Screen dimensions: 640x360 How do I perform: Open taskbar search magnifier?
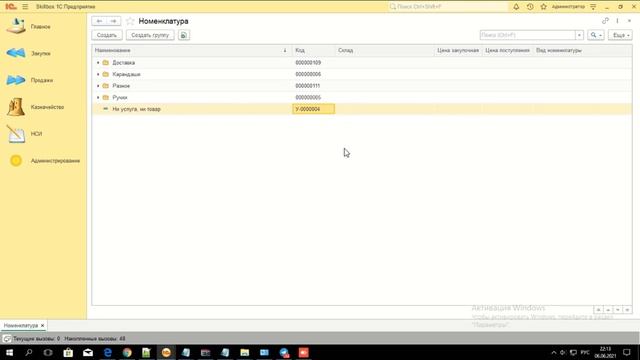(29, 353)
